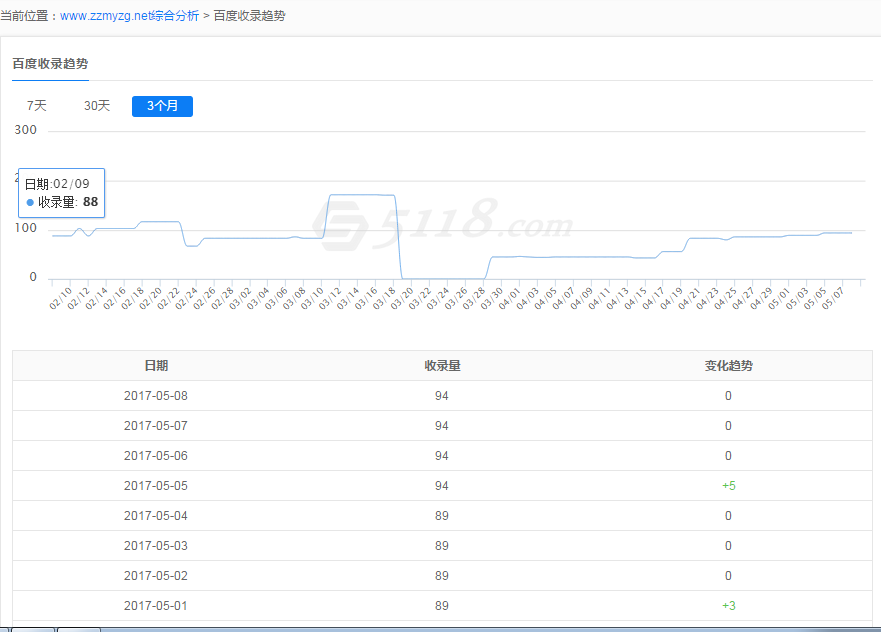Click the 收录量 column header
This screenshot has height=632, width=881.
tap(442, 366)
